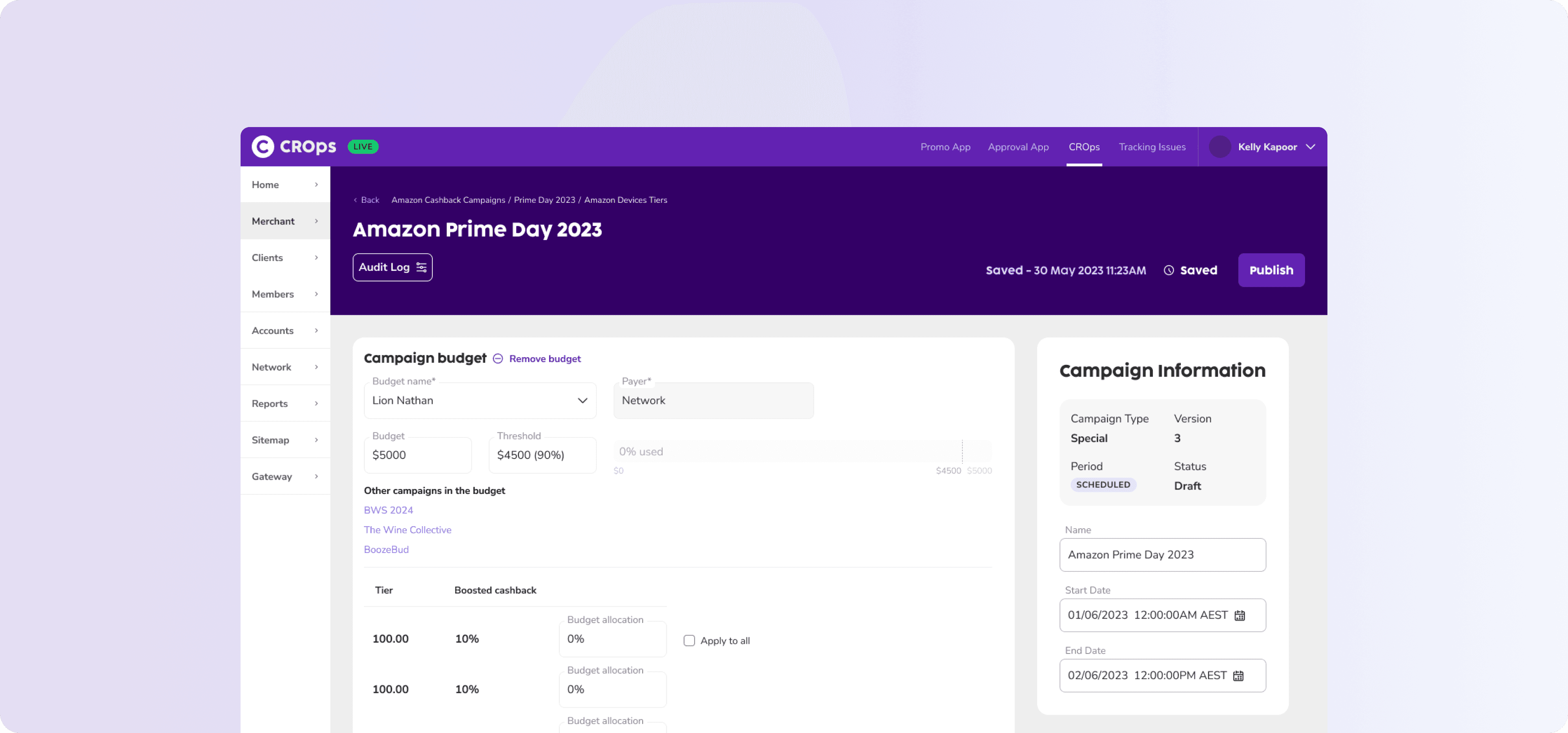Click the Remove budget minus icon

point(498,359)
